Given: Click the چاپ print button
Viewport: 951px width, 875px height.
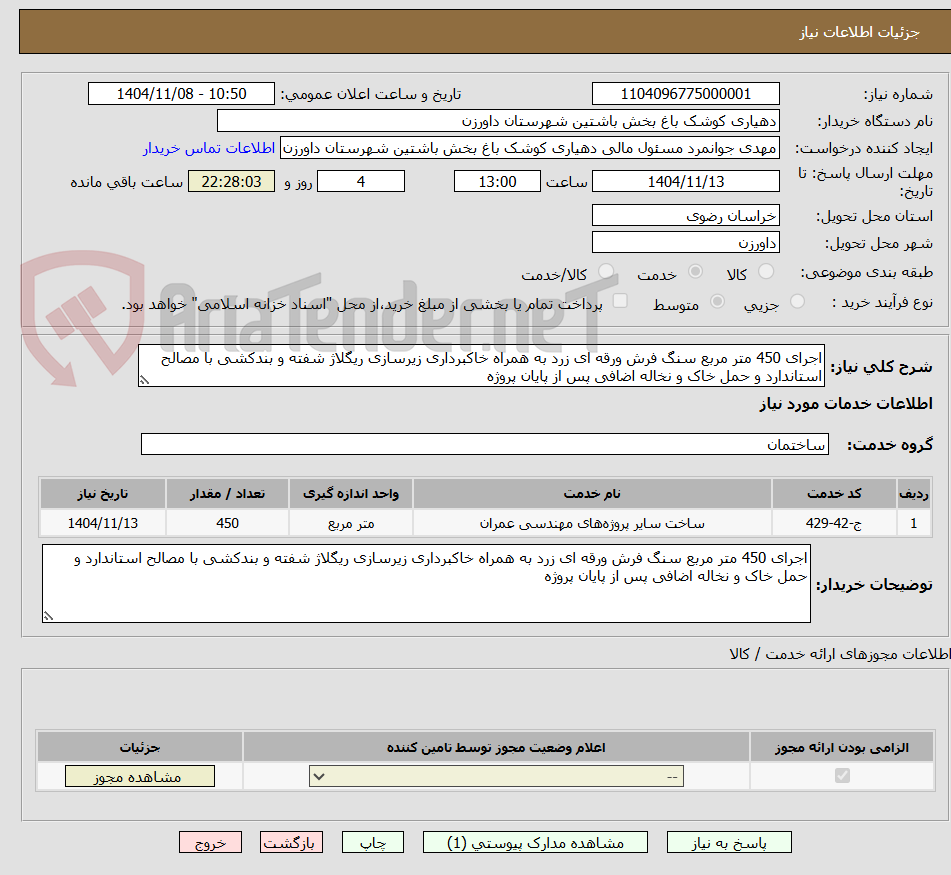Looking at the screenshot, I should 372,842.
